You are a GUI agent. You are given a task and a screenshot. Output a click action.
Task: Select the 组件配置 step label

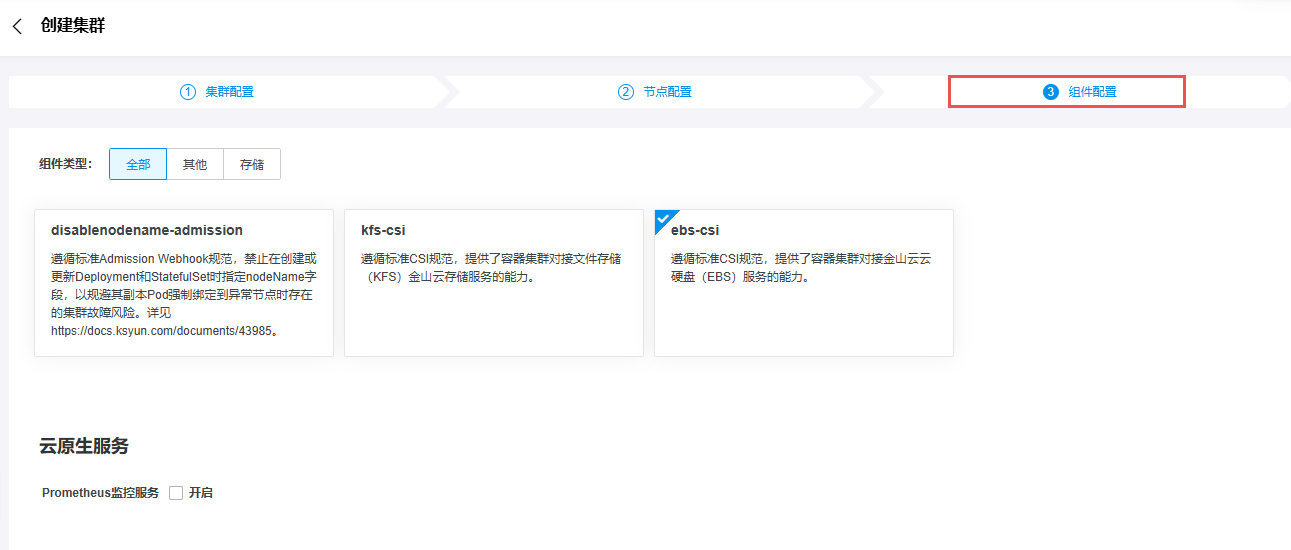tap(1092, 92)
